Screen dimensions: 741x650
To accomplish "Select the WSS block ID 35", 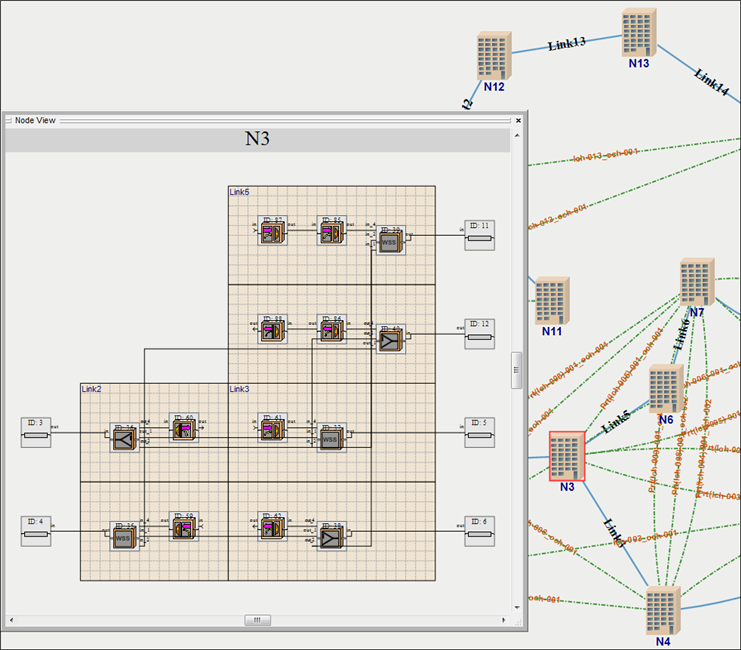I will tap(124, 537).
